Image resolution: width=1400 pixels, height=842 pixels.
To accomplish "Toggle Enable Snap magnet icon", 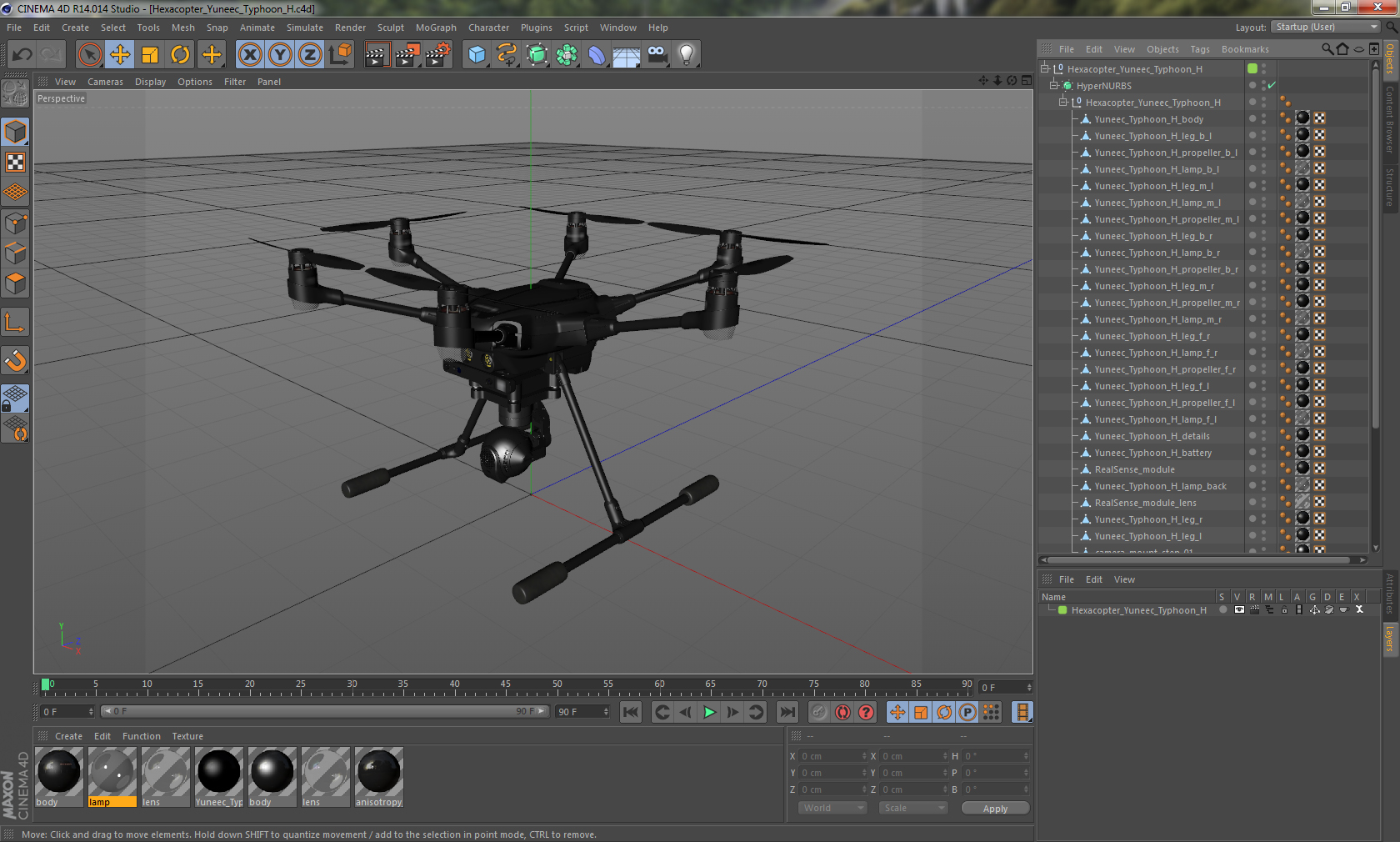I will 15,360.
